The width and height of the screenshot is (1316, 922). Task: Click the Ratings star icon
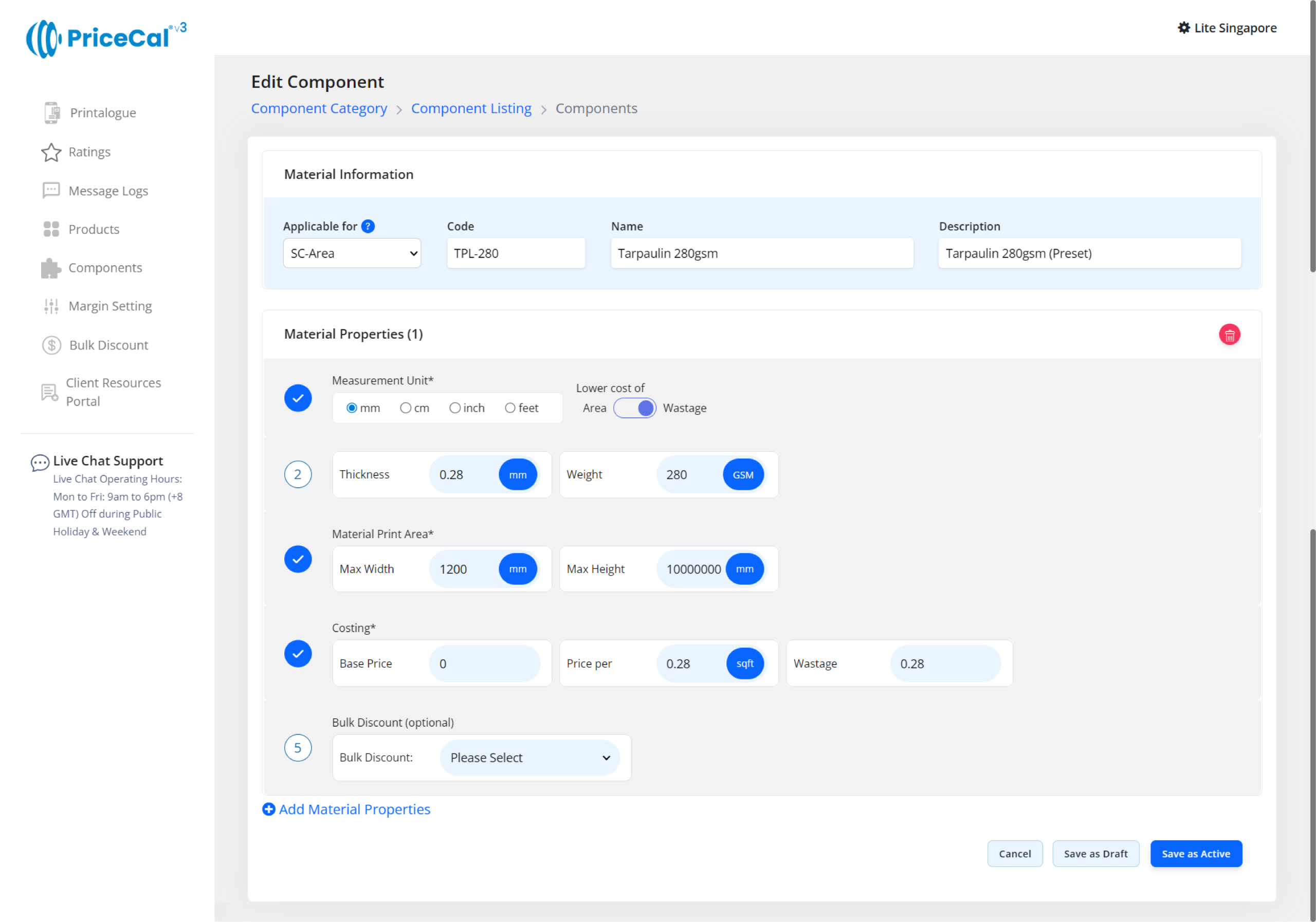click(51, 153)
